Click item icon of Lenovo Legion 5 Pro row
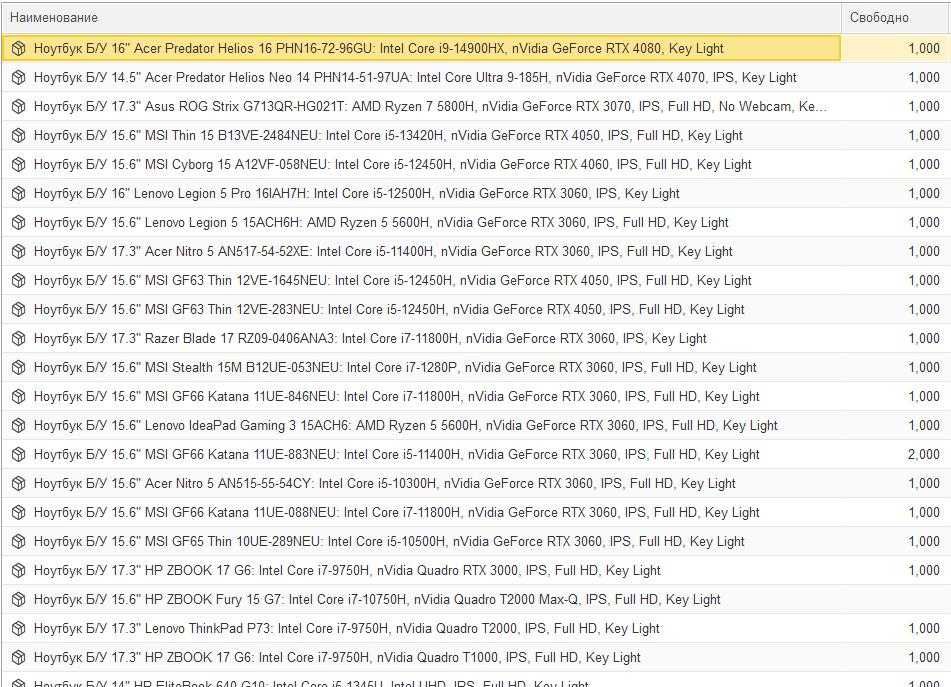The image size is (951, 687). coord(19,193)
